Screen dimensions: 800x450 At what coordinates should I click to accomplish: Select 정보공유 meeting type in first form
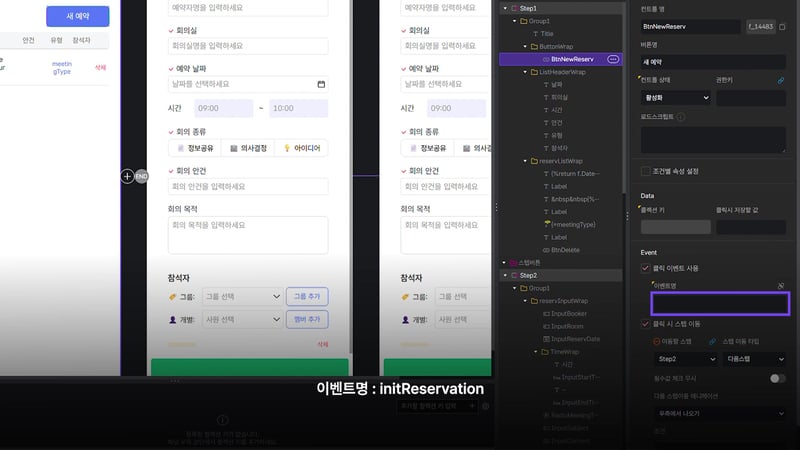(195, 148)
